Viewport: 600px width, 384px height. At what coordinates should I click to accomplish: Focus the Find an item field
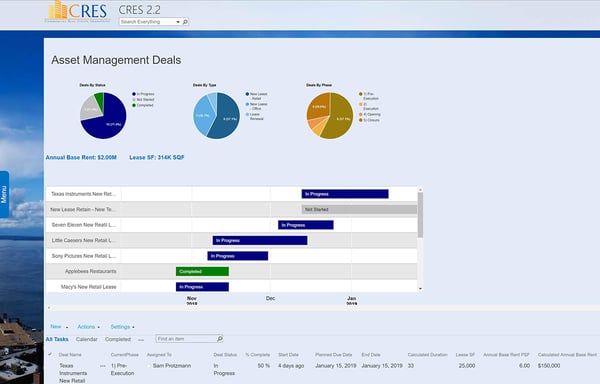coord(186,339)
